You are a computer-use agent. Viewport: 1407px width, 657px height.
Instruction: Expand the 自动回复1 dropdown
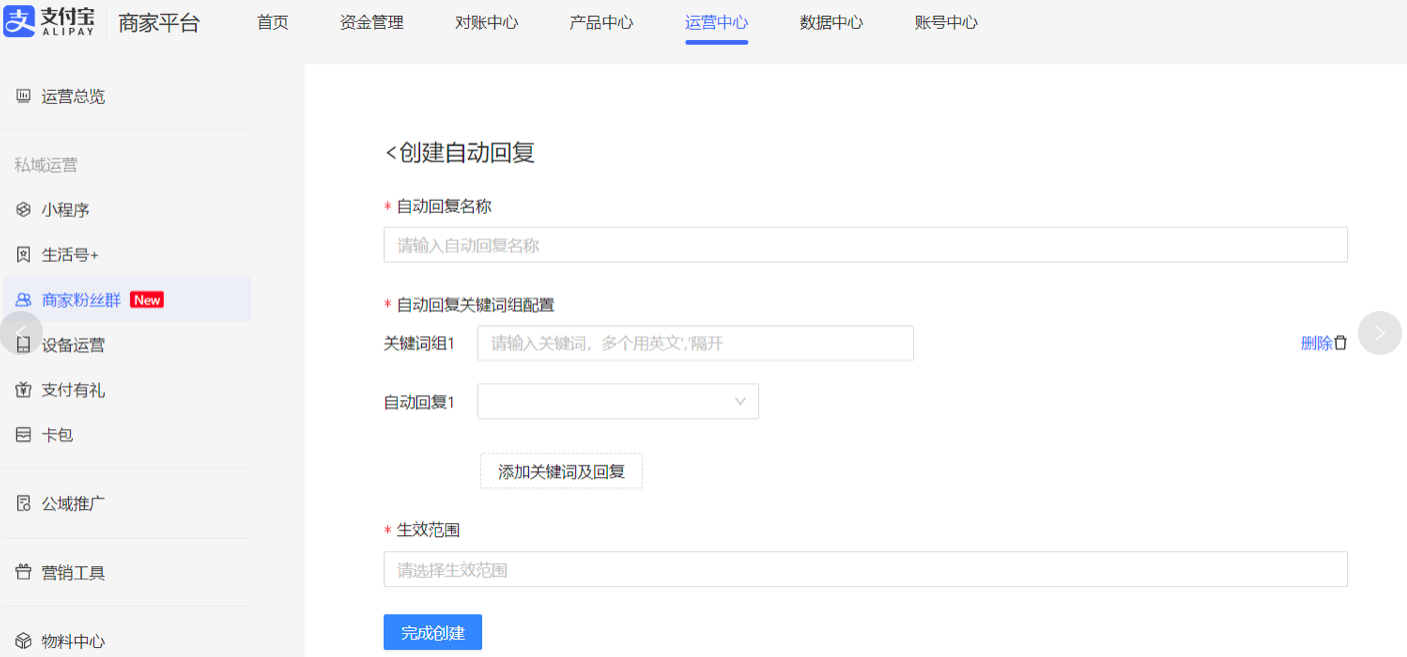click(x=617, y=401)
